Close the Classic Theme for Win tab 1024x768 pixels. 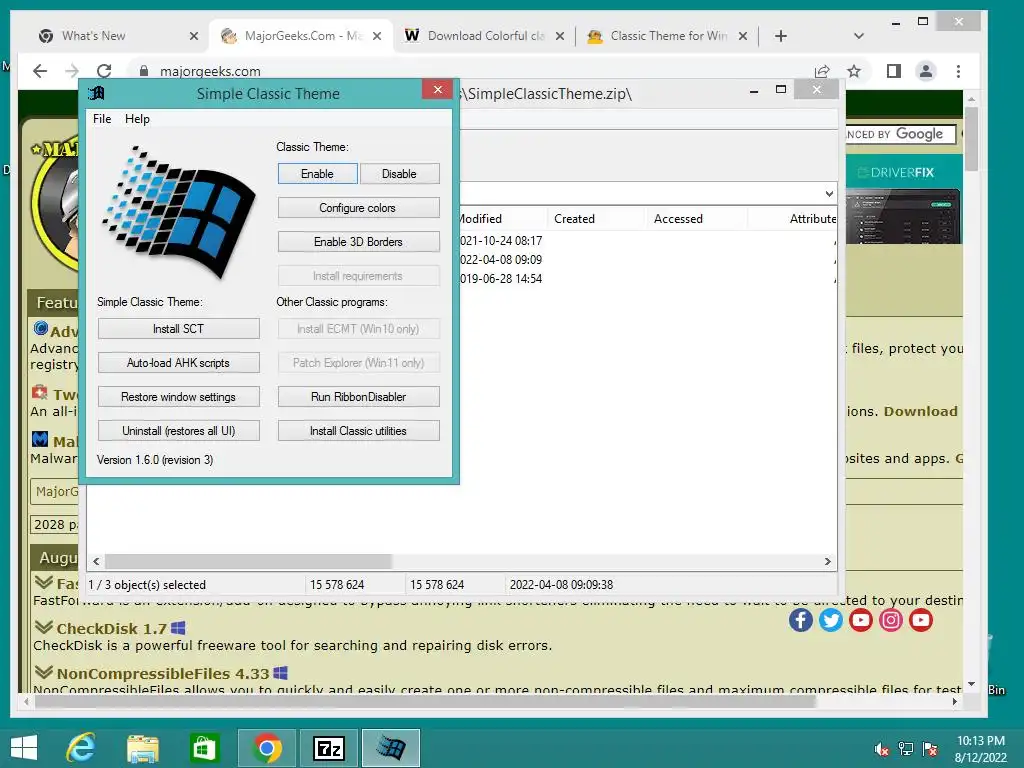[x=743, y=36]
